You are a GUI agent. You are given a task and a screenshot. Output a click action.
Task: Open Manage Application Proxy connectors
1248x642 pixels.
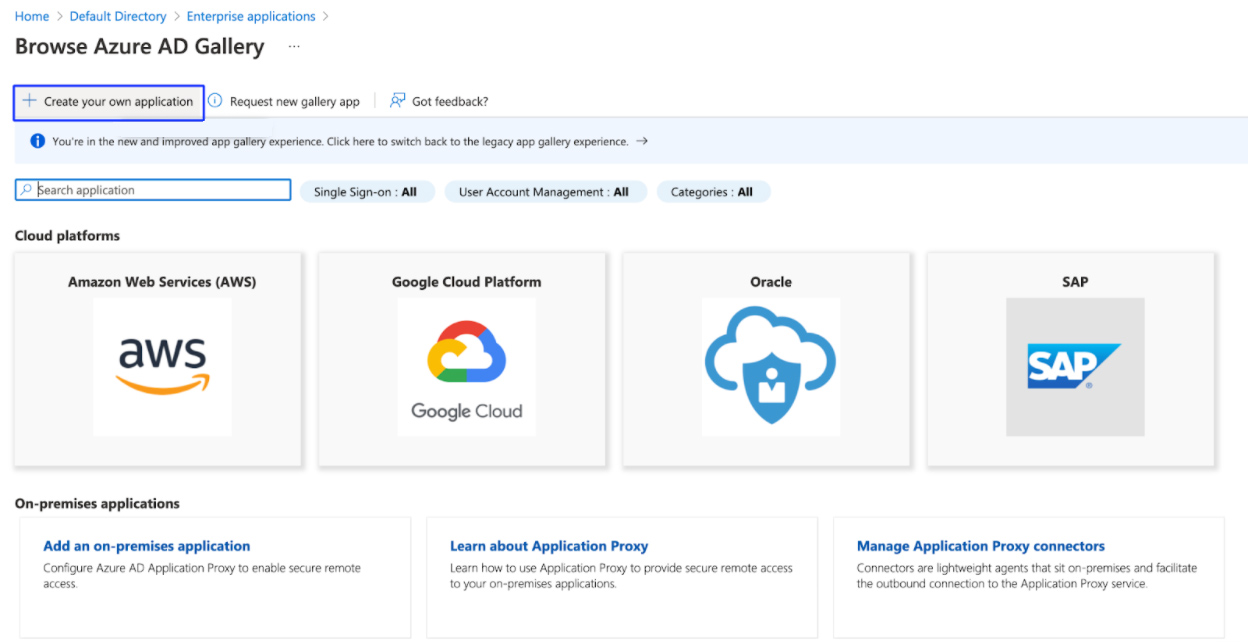tap(981, 546)
